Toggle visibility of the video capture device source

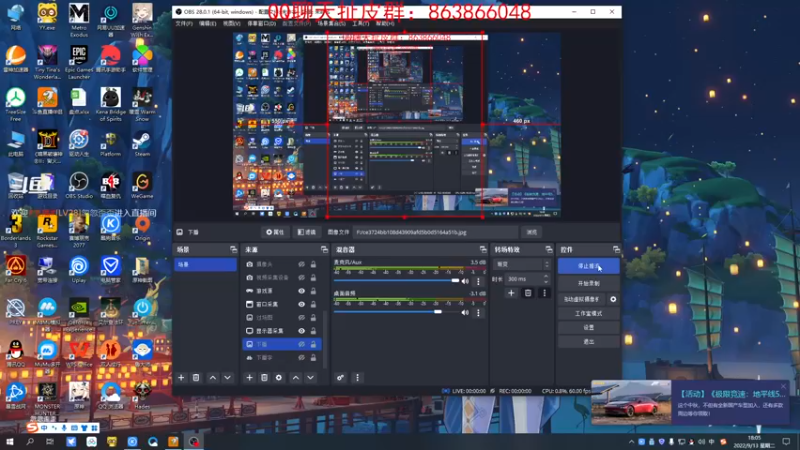302,278
